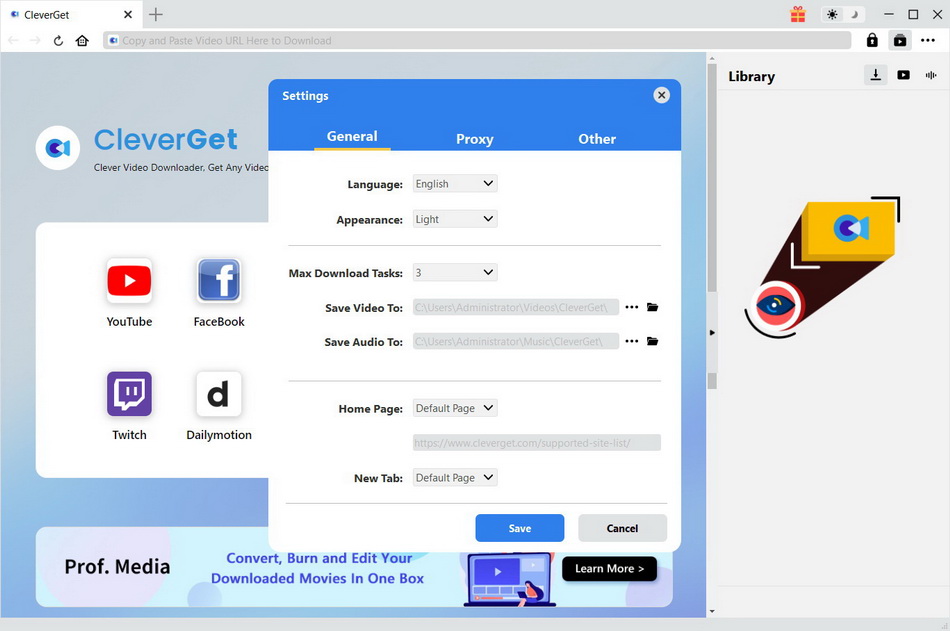Save the current settings
The image size is (950, 631).
pyautogui.click(x=519, y=528)
